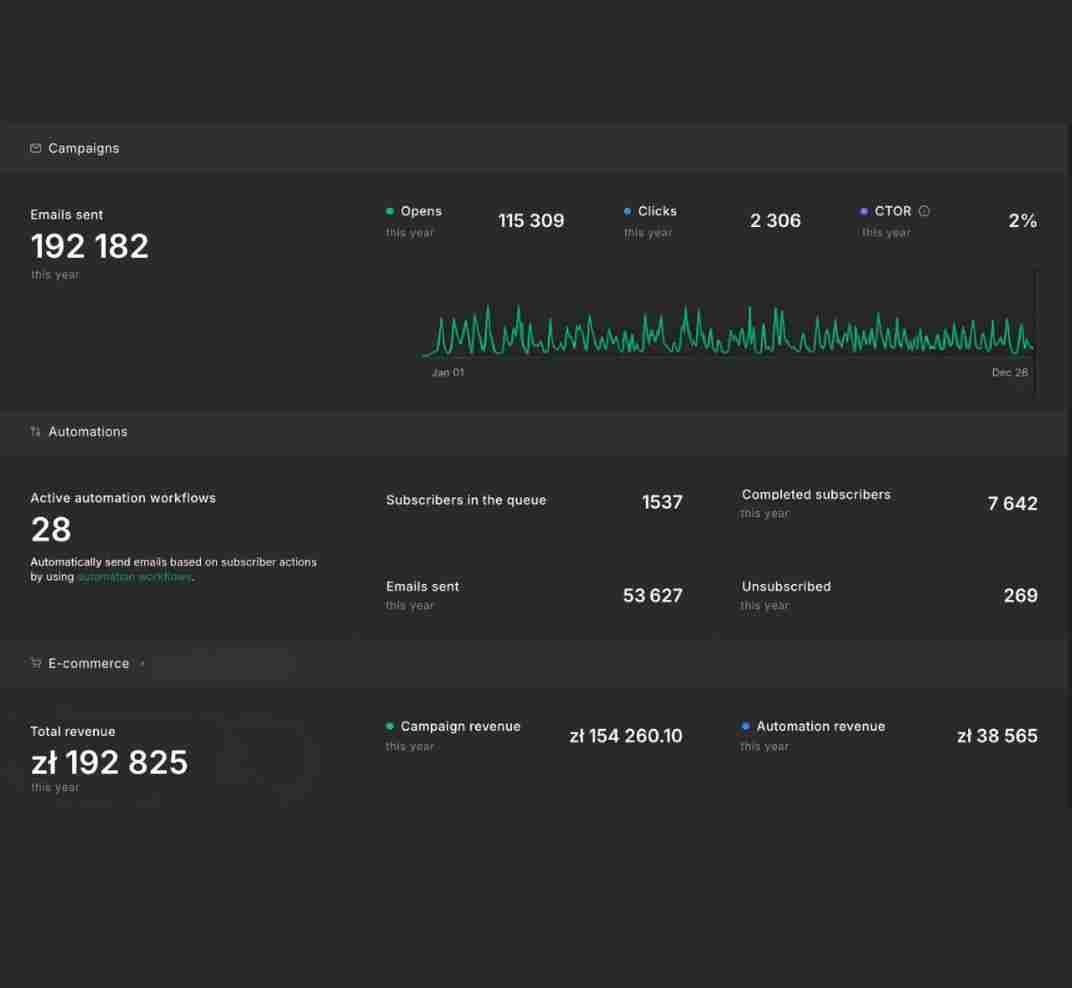Click the E-commerce shopping cart icon

[36, 663]
